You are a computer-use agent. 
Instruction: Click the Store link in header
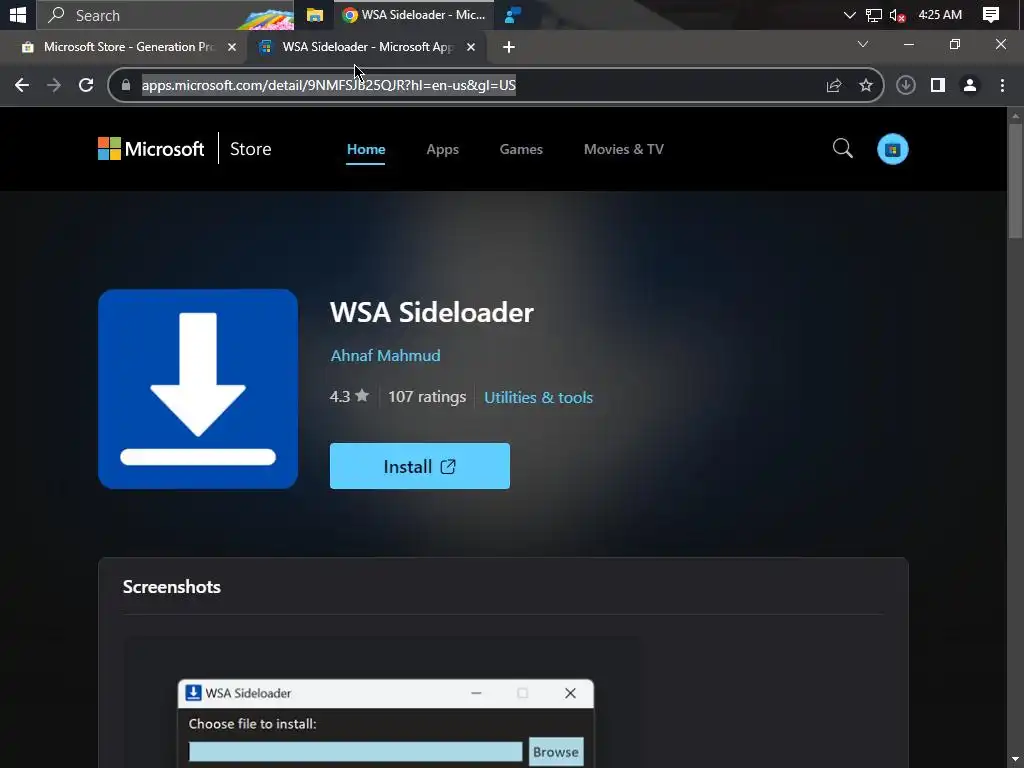pos(250,149)
